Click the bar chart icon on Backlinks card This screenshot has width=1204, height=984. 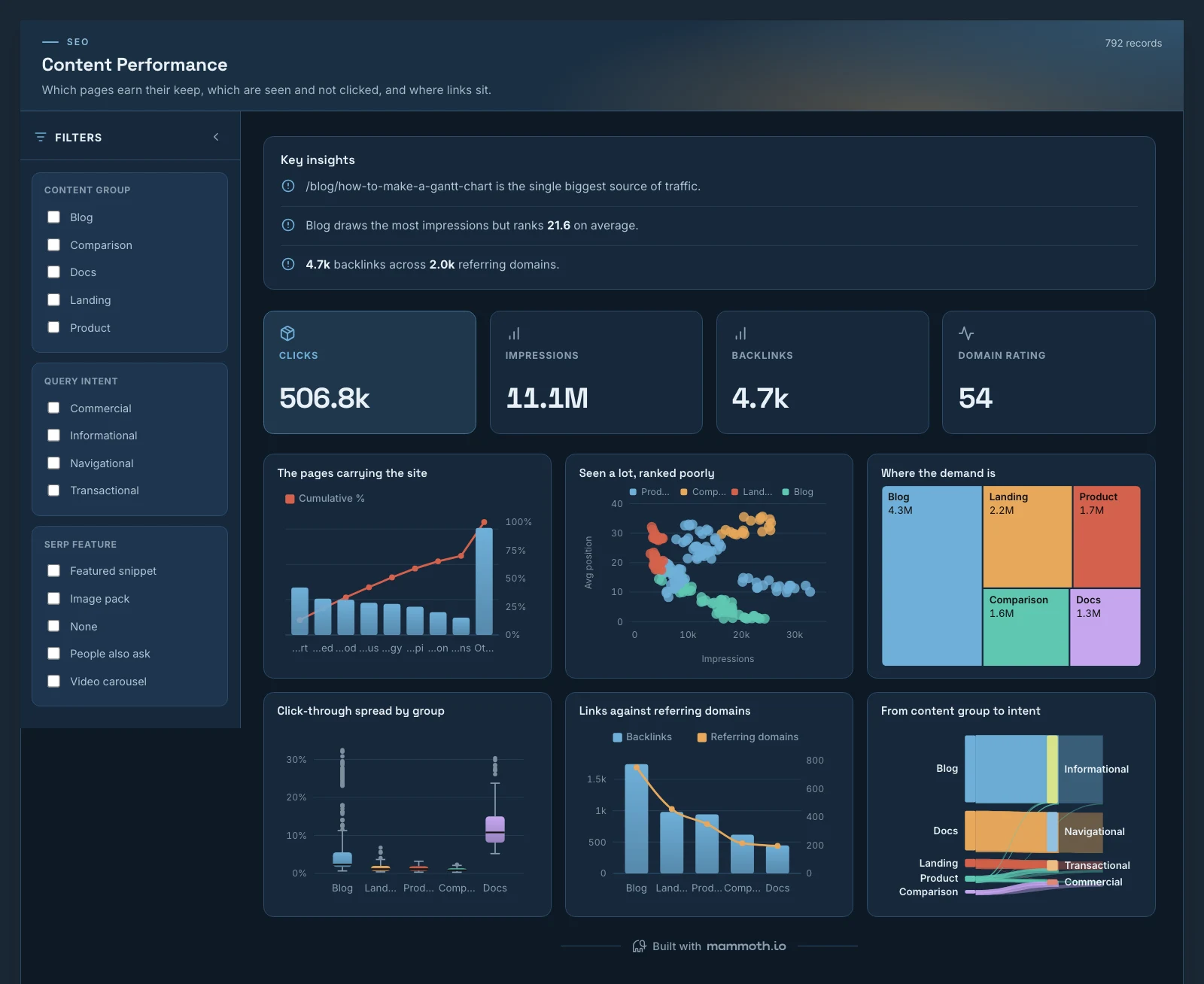pyautogui.click(x=740, y=333)
